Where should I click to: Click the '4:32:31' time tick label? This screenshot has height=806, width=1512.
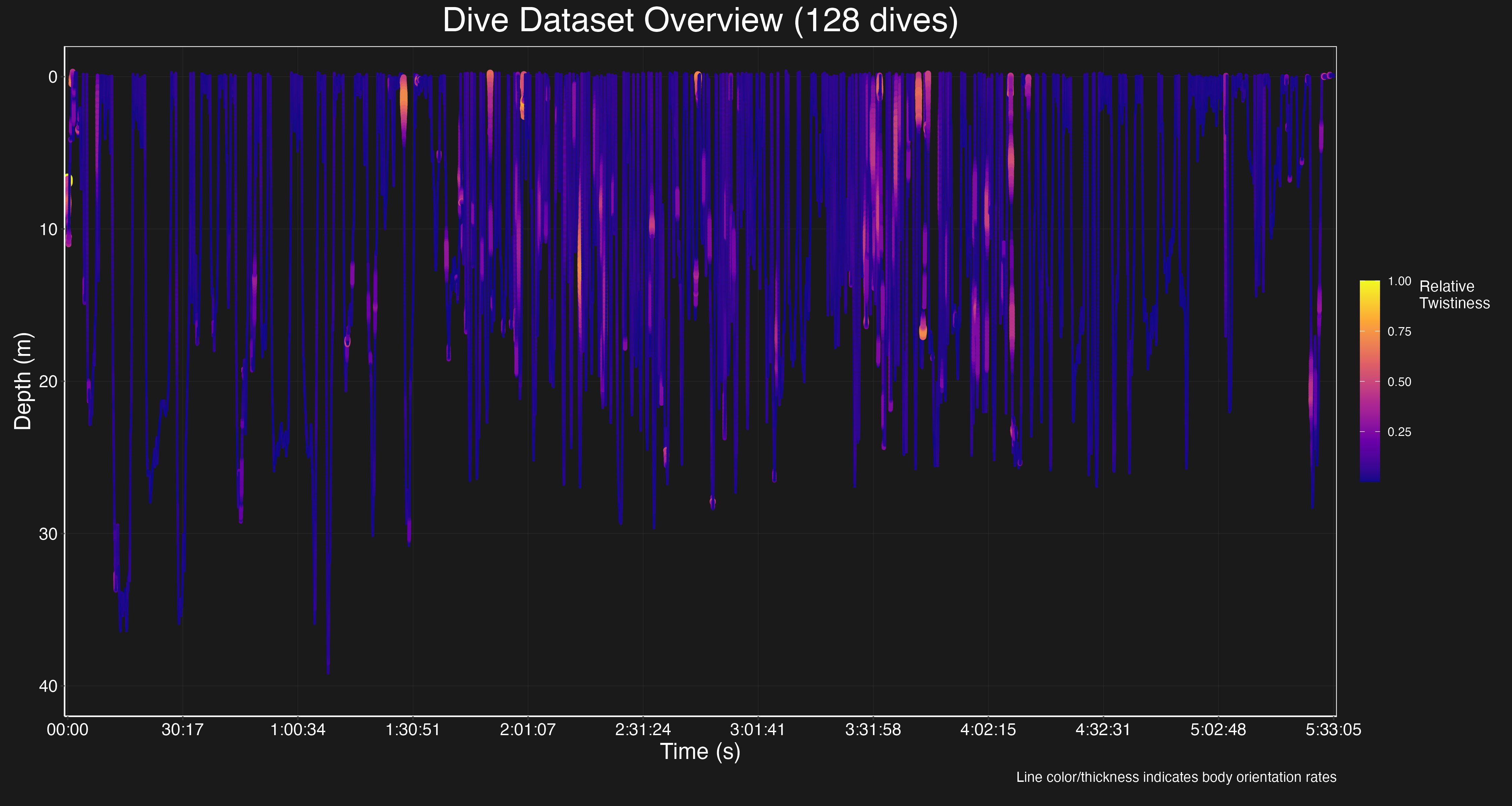point(1103,730)
